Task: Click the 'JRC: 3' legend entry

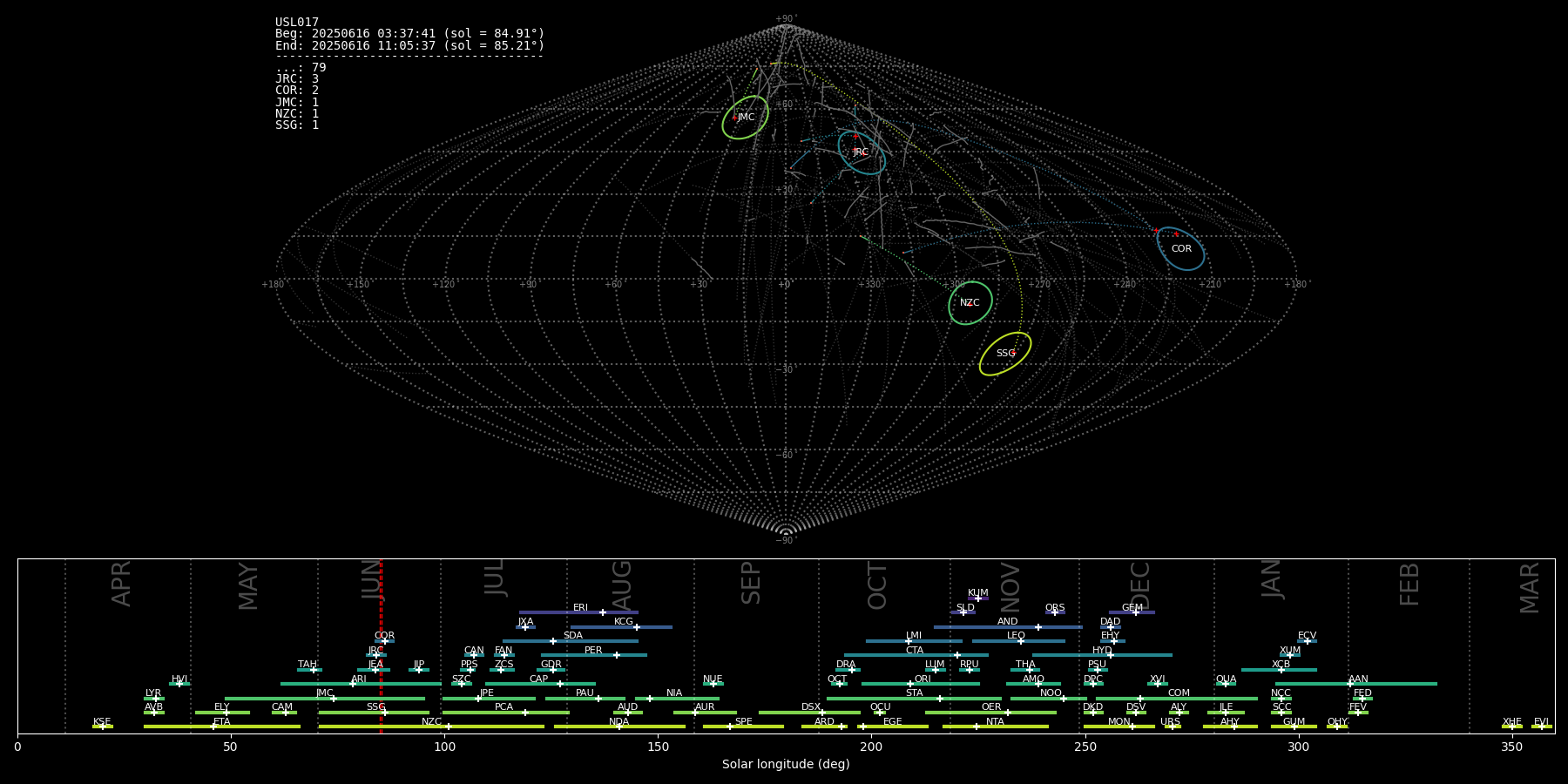Action: coord(297,79)
